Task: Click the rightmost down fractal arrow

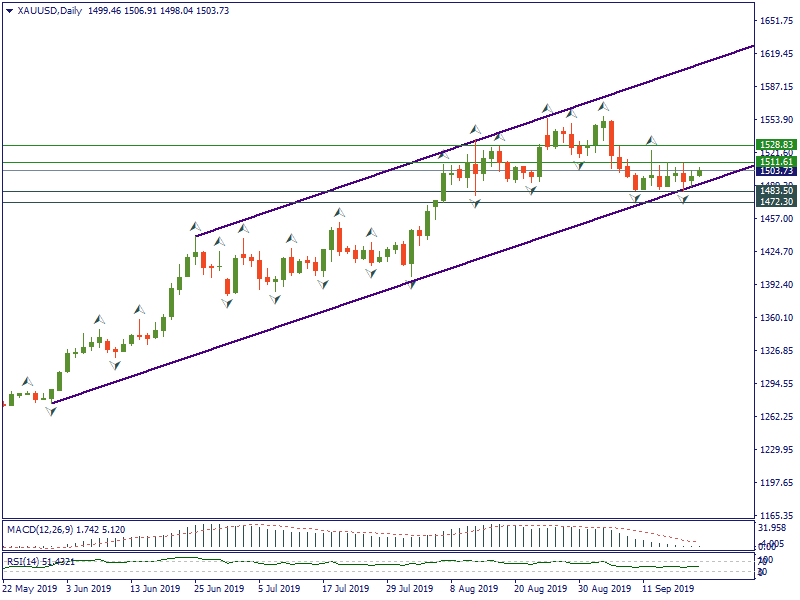Action: pos(684,200)
